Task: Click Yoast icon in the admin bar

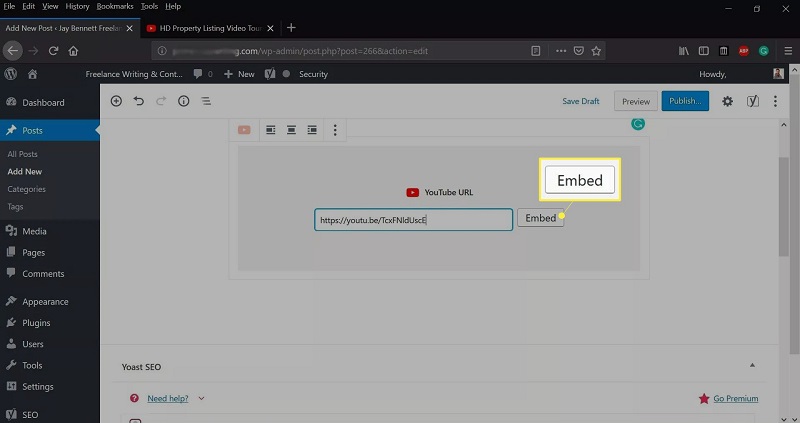Action: tap(270, 74)
